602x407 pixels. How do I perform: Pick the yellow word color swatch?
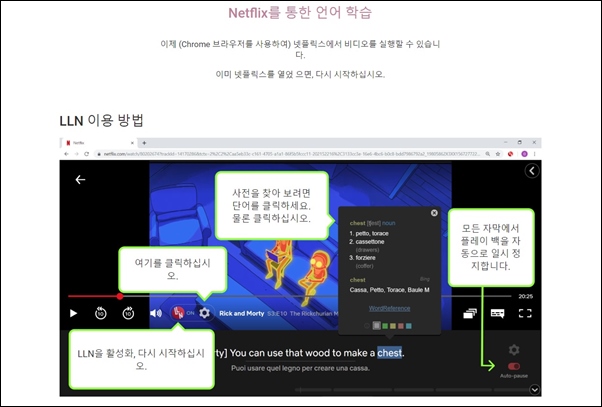(393, 326)
